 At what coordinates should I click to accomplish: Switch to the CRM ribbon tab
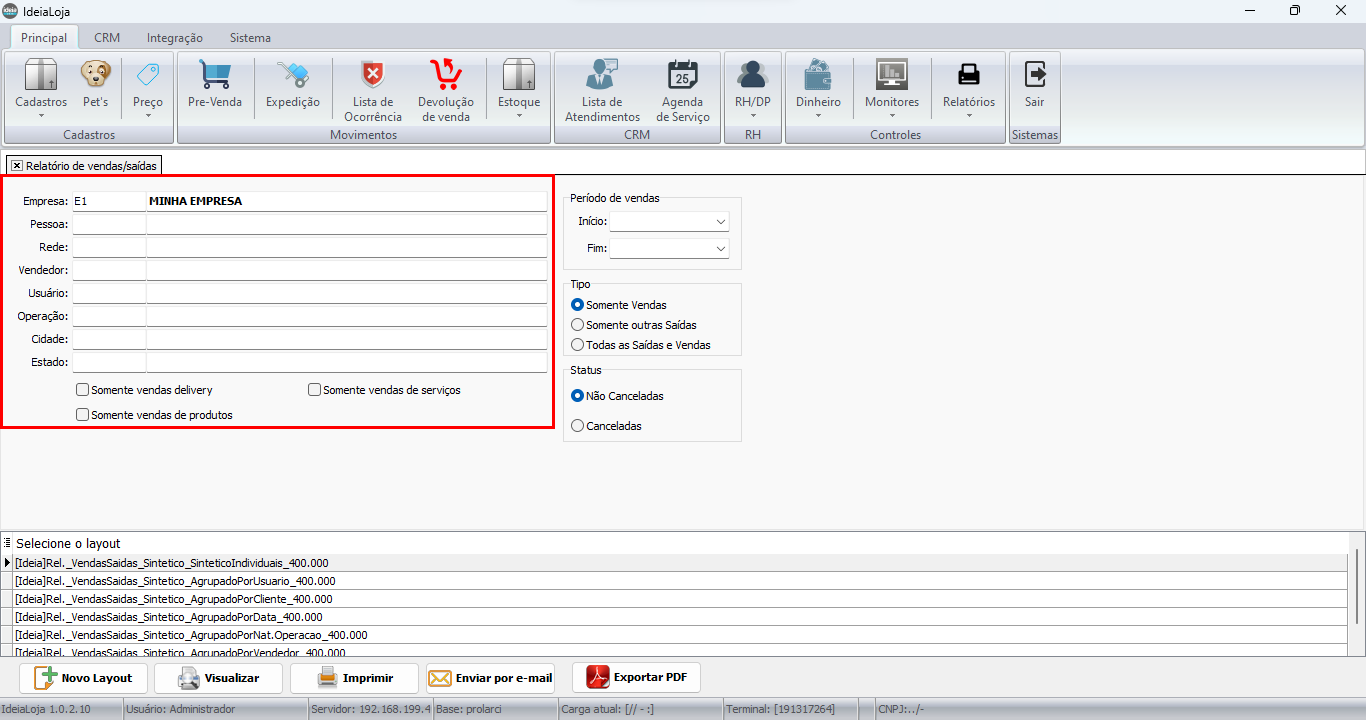(107, 38)
